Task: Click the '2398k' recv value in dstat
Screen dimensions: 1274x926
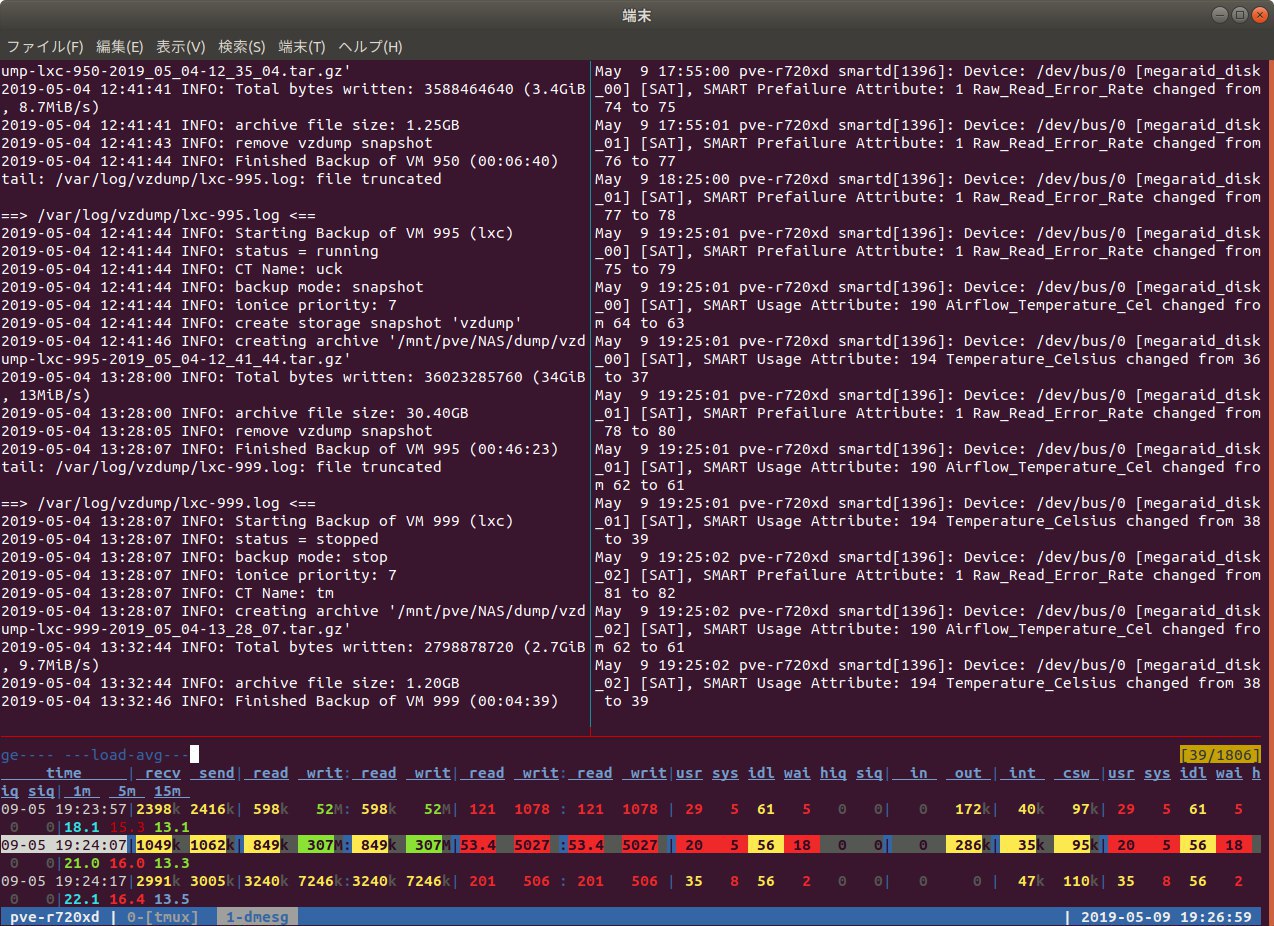Action: click(158, 809)
